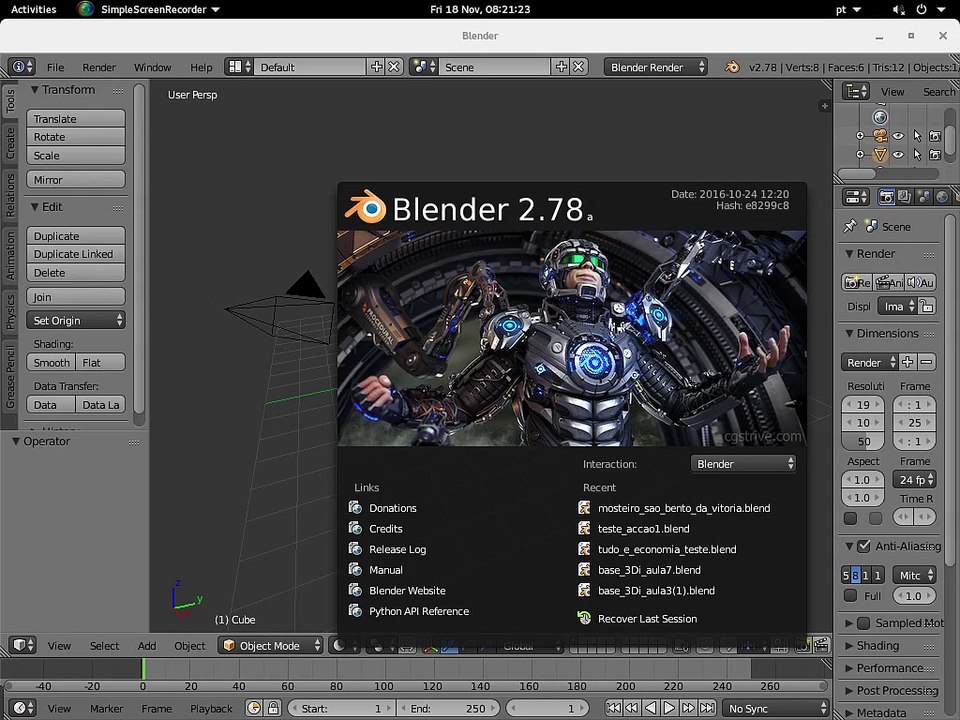This screenshot has height=720, width=960.
Task: Play animation forward in timeline
Action: pos(669,708)
